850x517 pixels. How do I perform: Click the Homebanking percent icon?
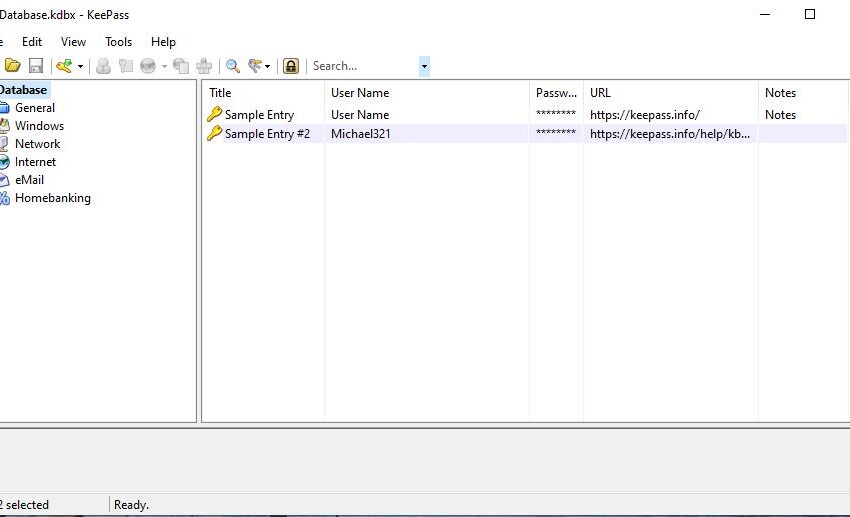click(4, 198)
